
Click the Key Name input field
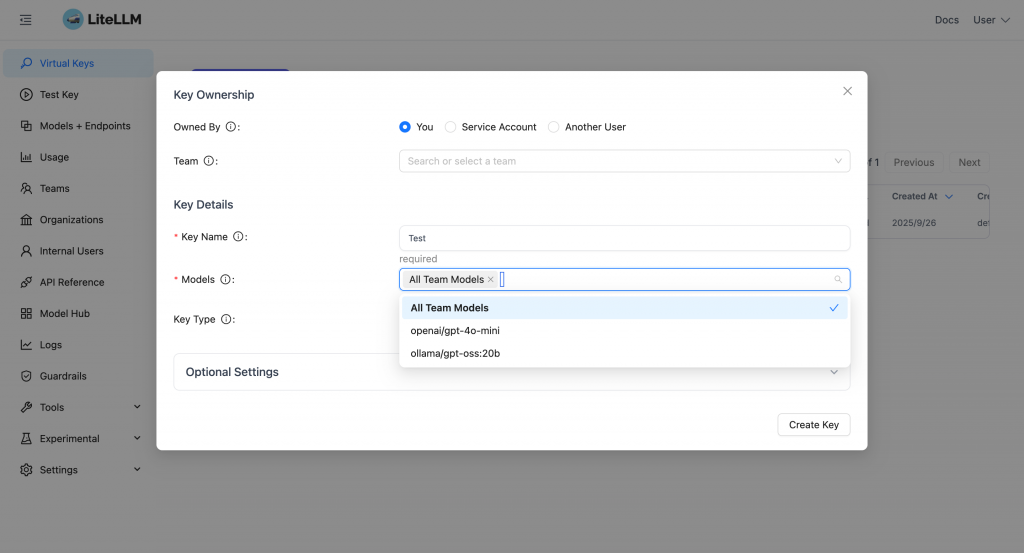coord(624,238)
